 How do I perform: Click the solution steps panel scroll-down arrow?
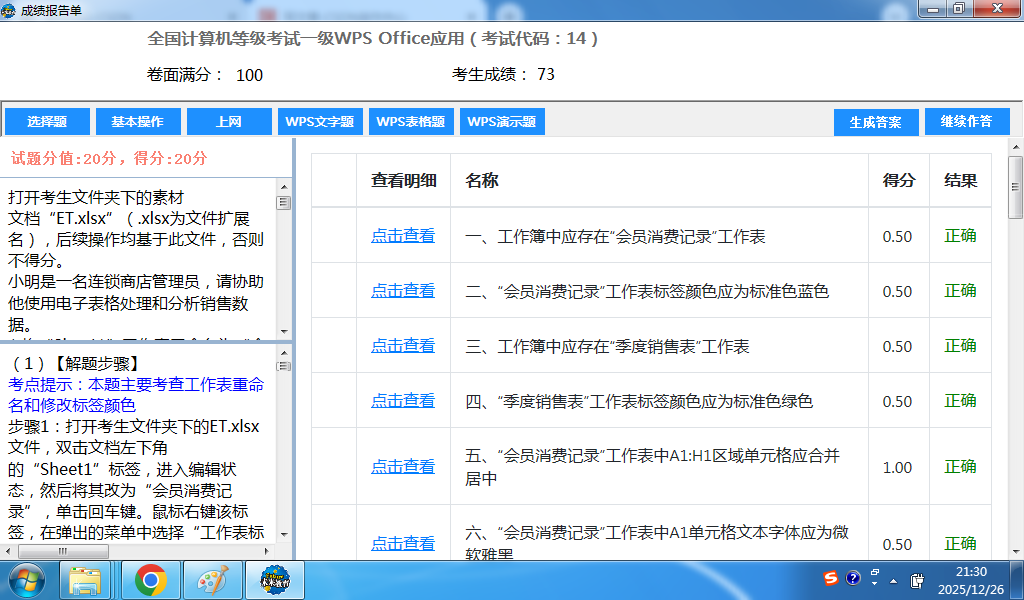pyautogui.click(x=284, y=534)
